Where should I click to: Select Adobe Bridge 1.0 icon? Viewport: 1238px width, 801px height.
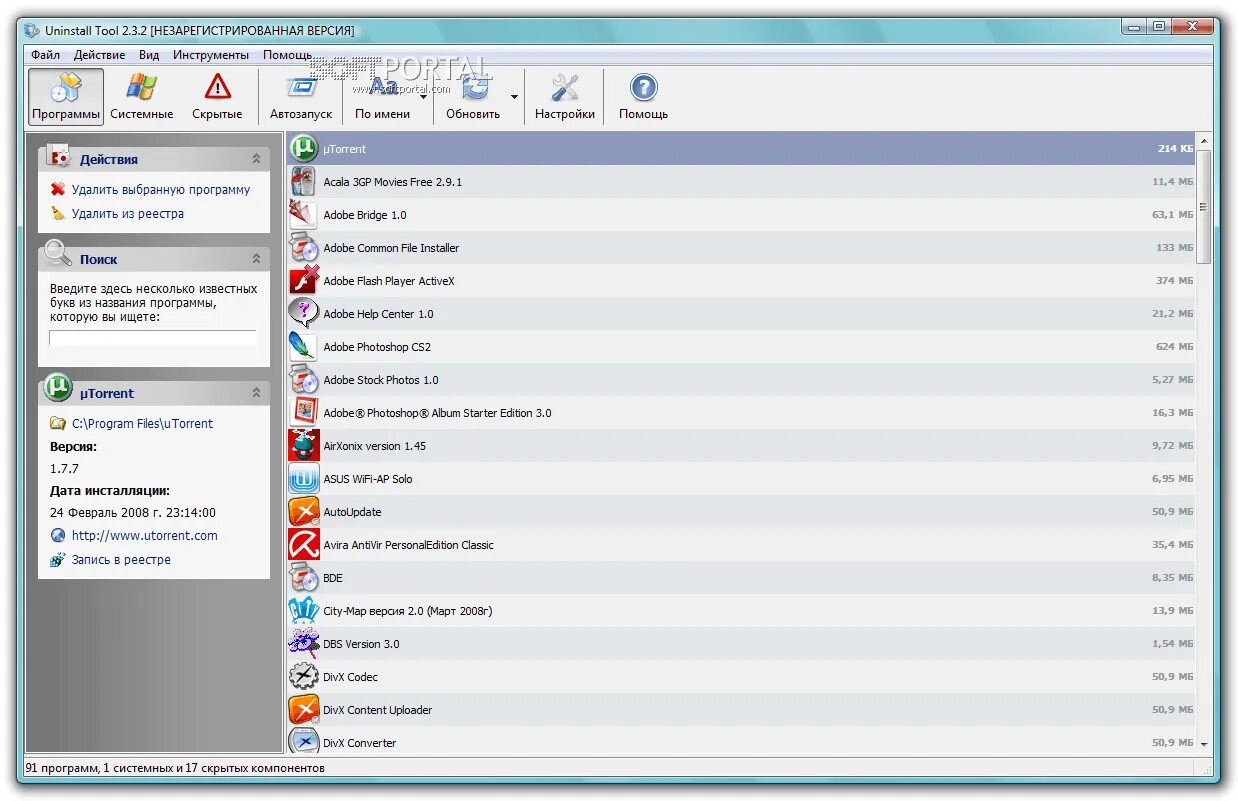[x=304, y=214]
